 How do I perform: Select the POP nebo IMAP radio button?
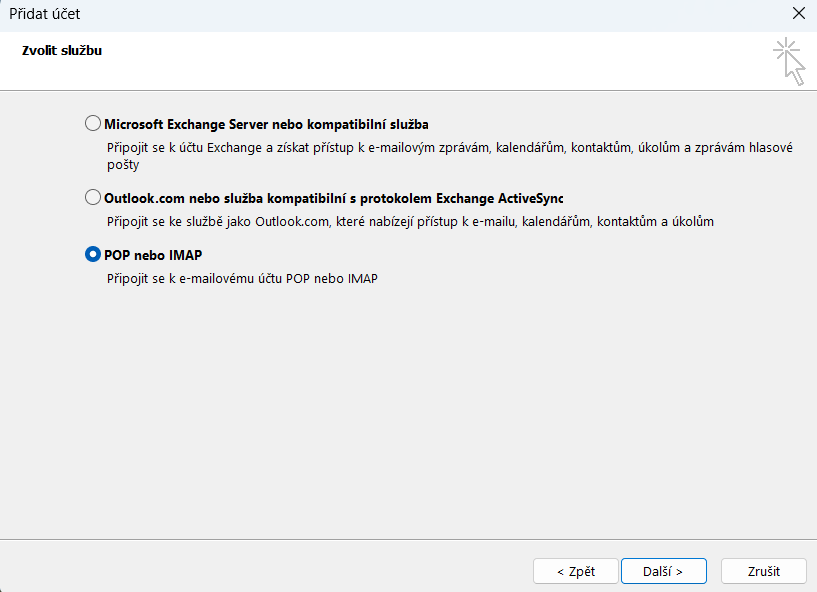point(93,254)
